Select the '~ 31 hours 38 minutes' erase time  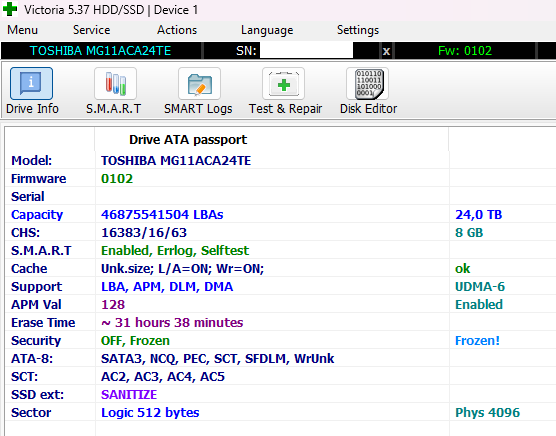pos(172,323)
